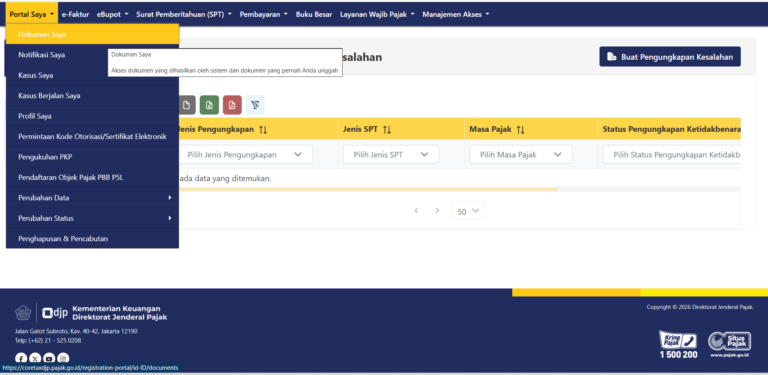Collapse the Portal Saya menu
Image resolution: width=768 pixels, height=375 pixels.
(31, 14)
